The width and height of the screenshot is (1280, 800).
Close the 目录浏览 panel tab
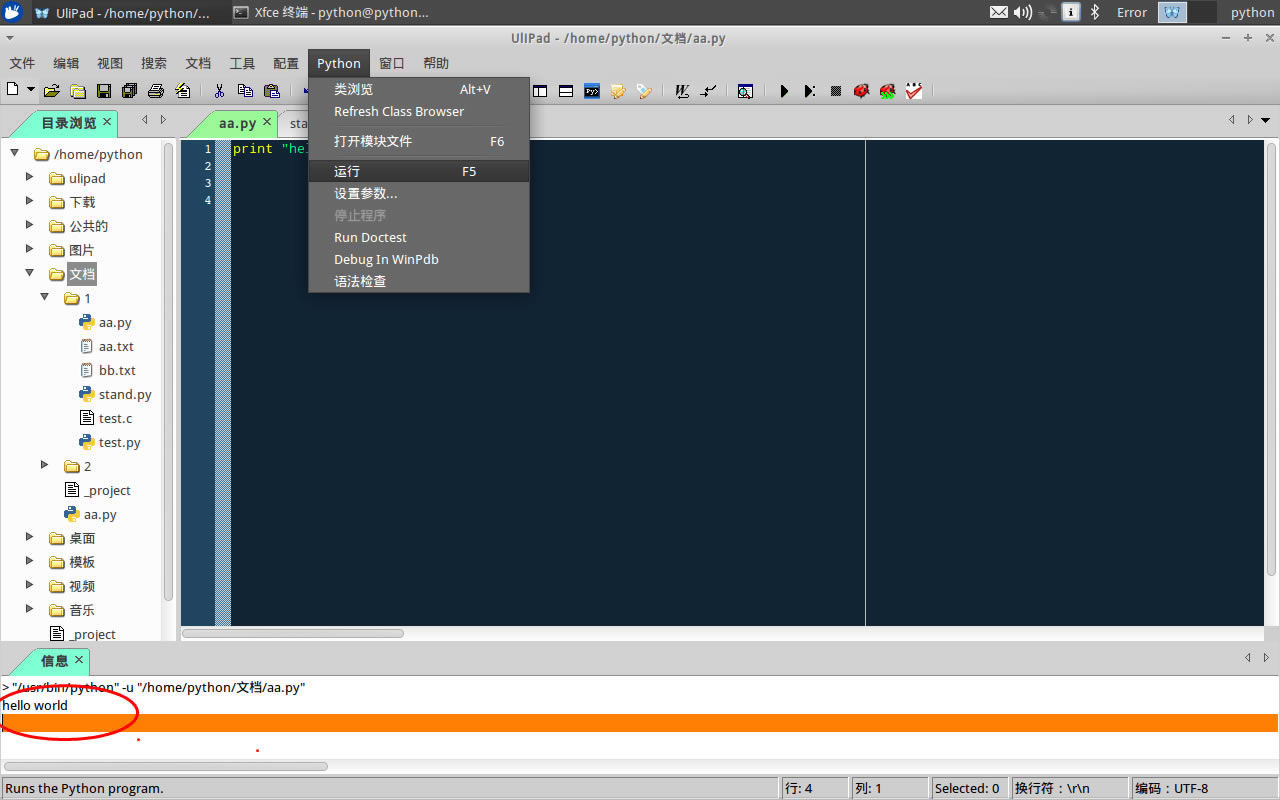click(x=107, y=122)
